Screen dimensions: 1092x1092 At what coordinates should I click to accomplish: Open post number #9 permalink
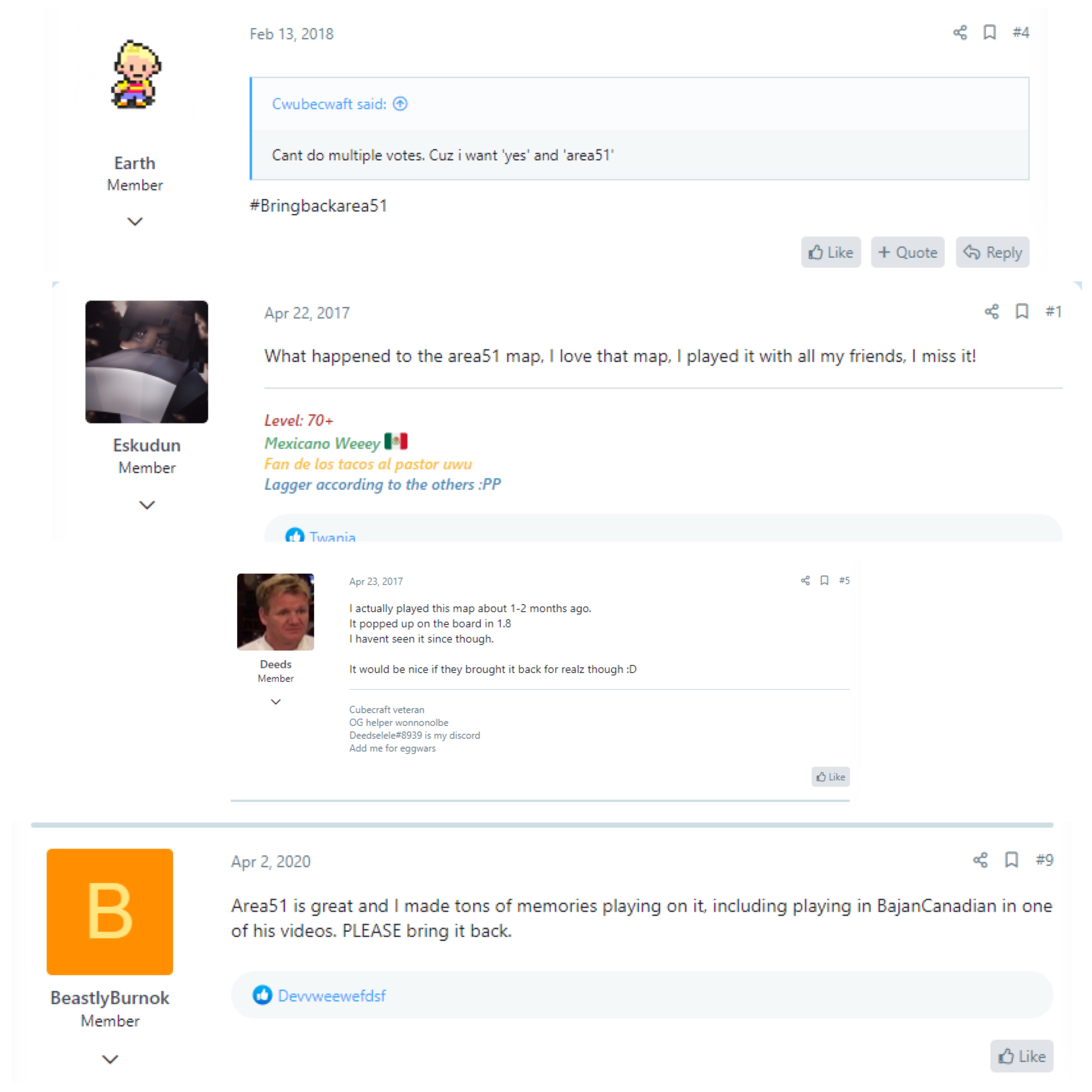[1044, 860]
